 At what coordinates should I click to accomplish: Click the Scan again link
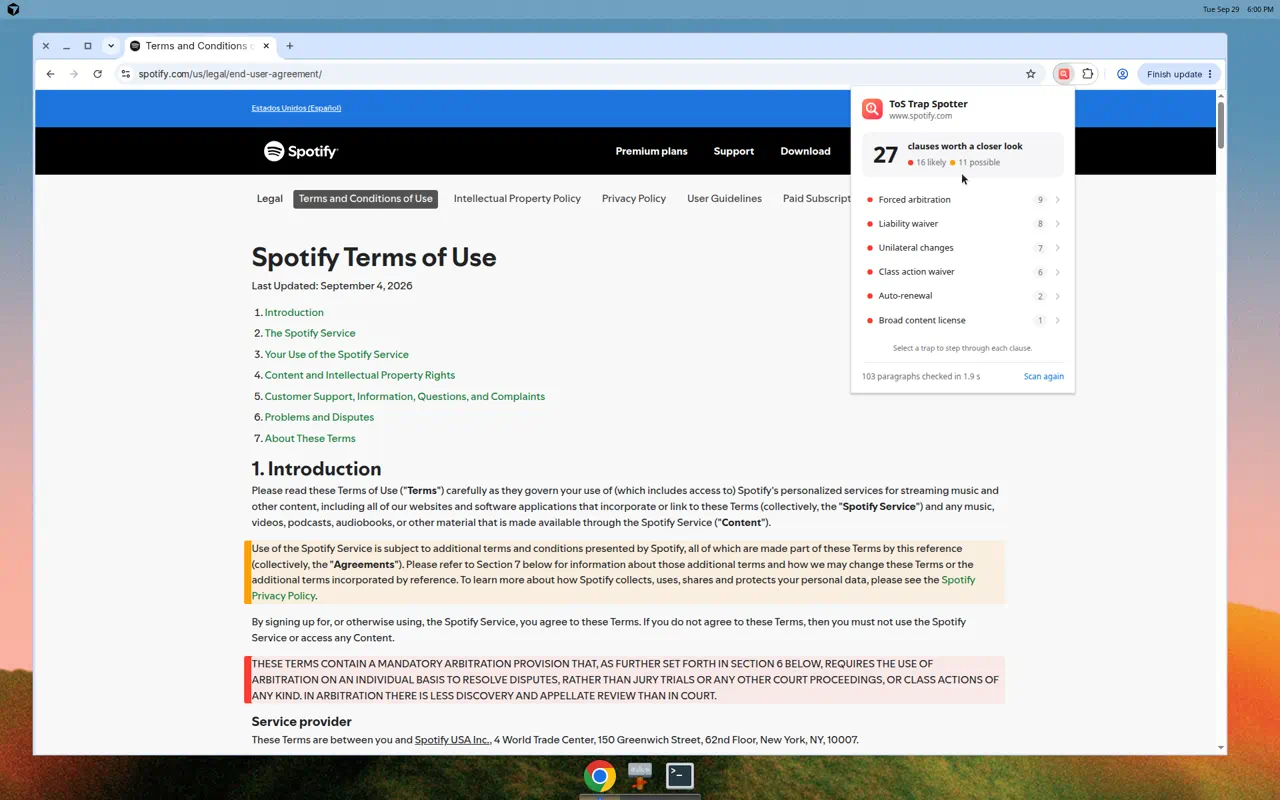[1044, 377]
